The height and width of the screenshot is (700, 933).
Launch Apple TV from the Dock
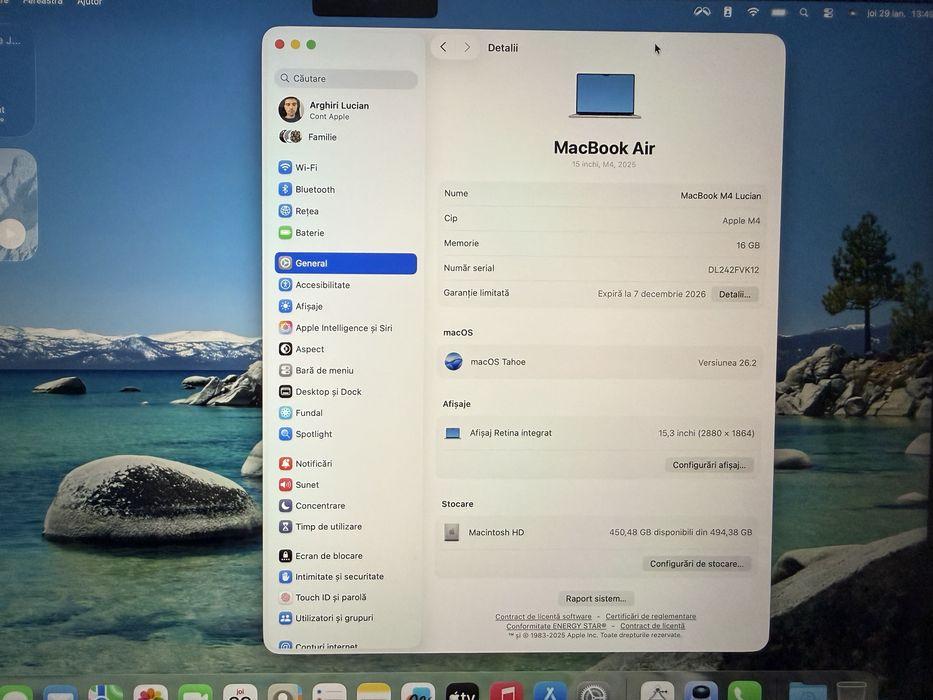click(462, 692)
